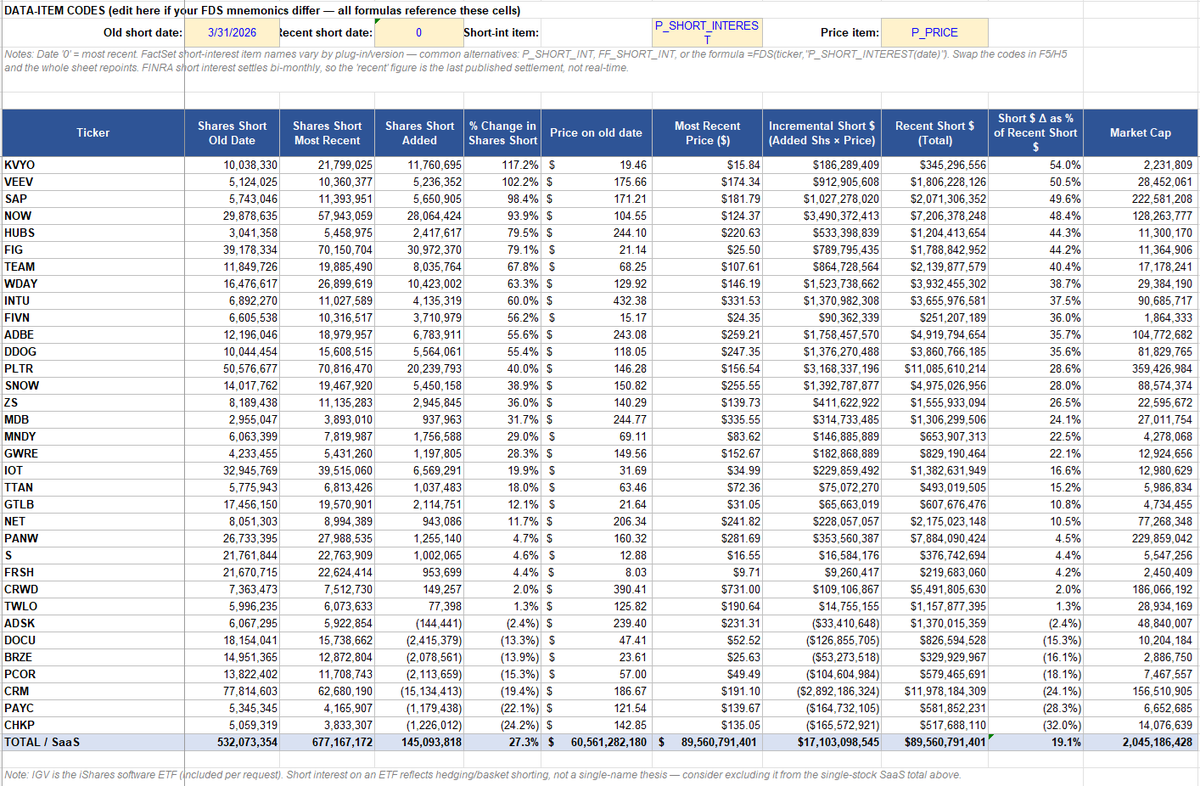This screenshot has height=786, width=1200.
Task: Select the ADSK ticker cell
Action: tap(93, 623)
